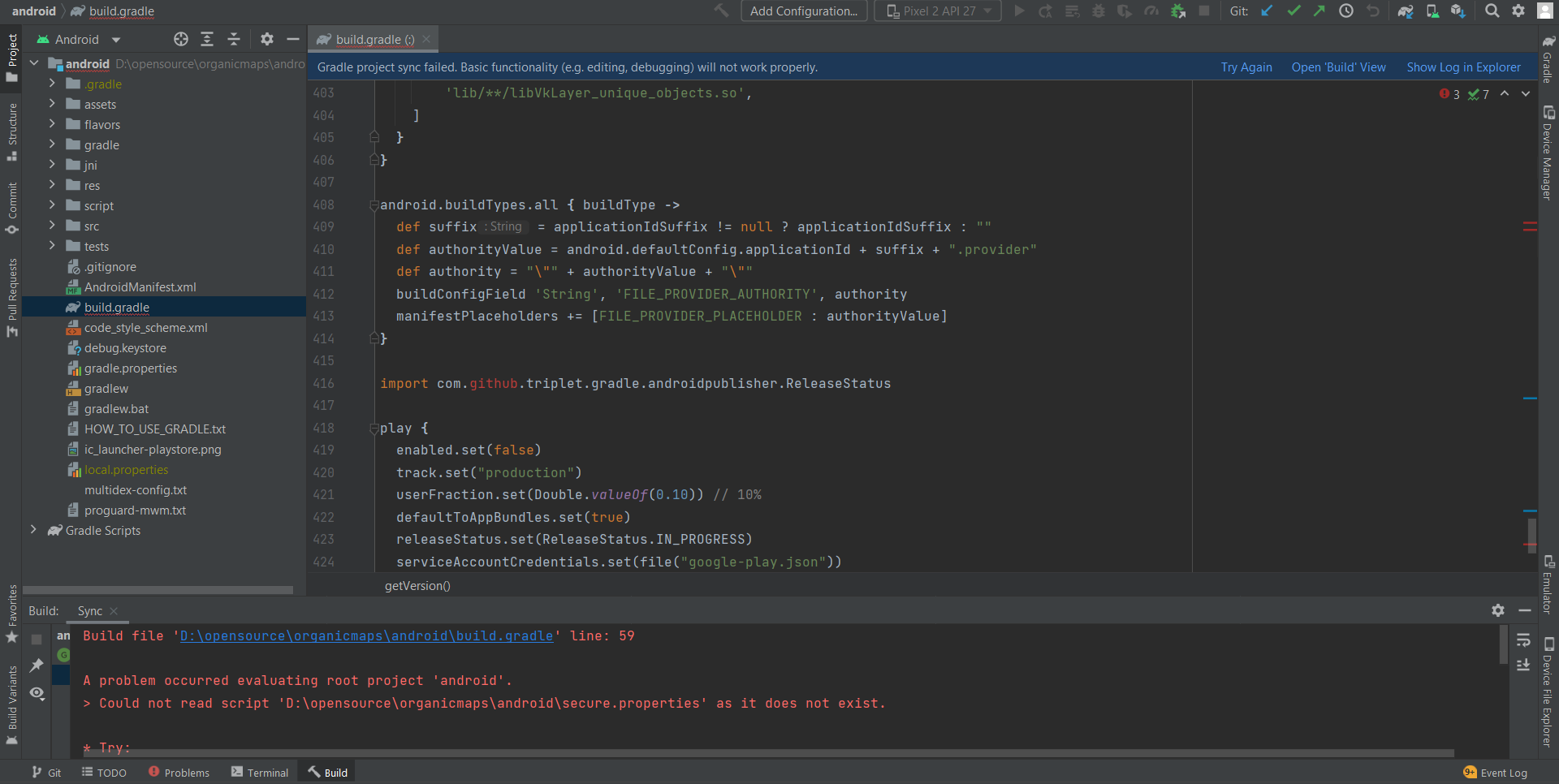
Task: Toggle Pin Tab icon in Build panel
Action: [37, 666]
